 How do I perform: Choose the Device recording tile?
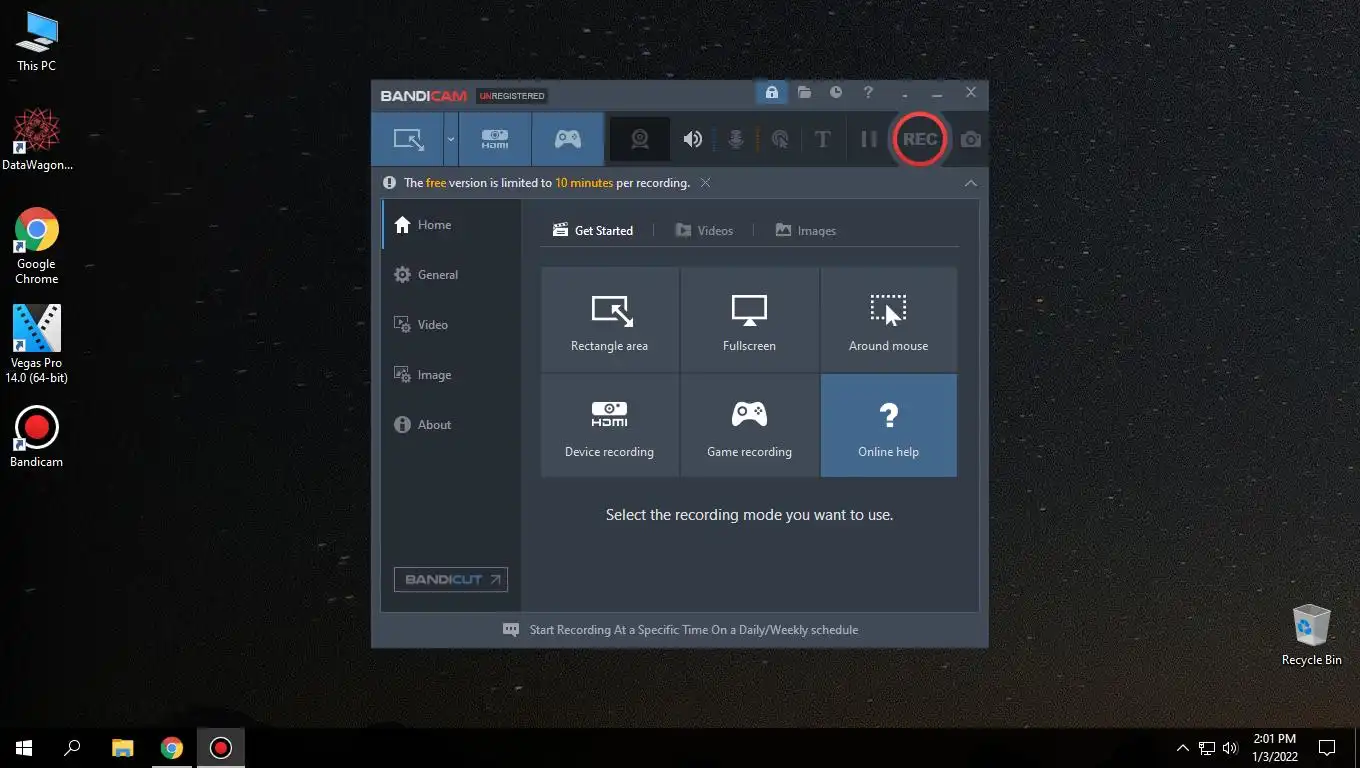click(x=609, y=426)
